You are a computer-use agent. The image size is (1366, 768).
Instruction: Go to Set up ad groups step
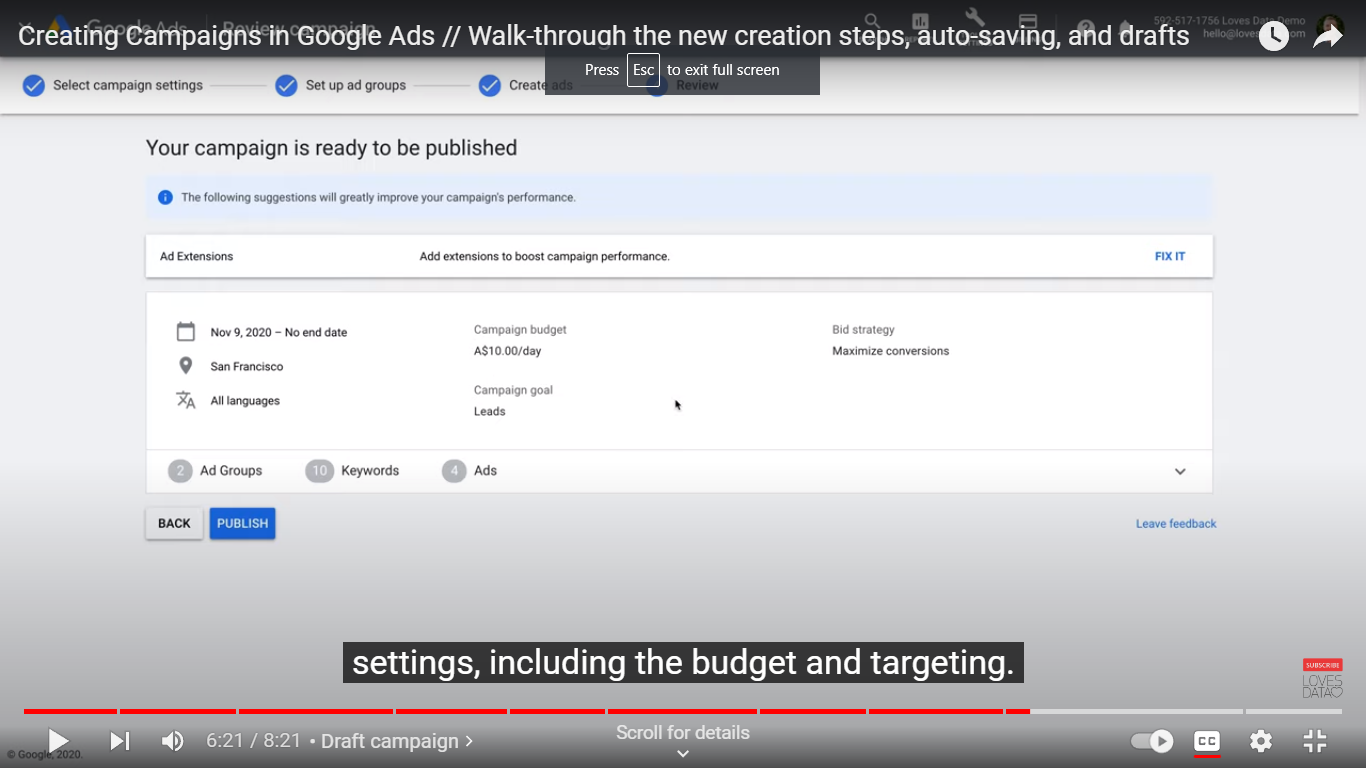coord(341,85)
